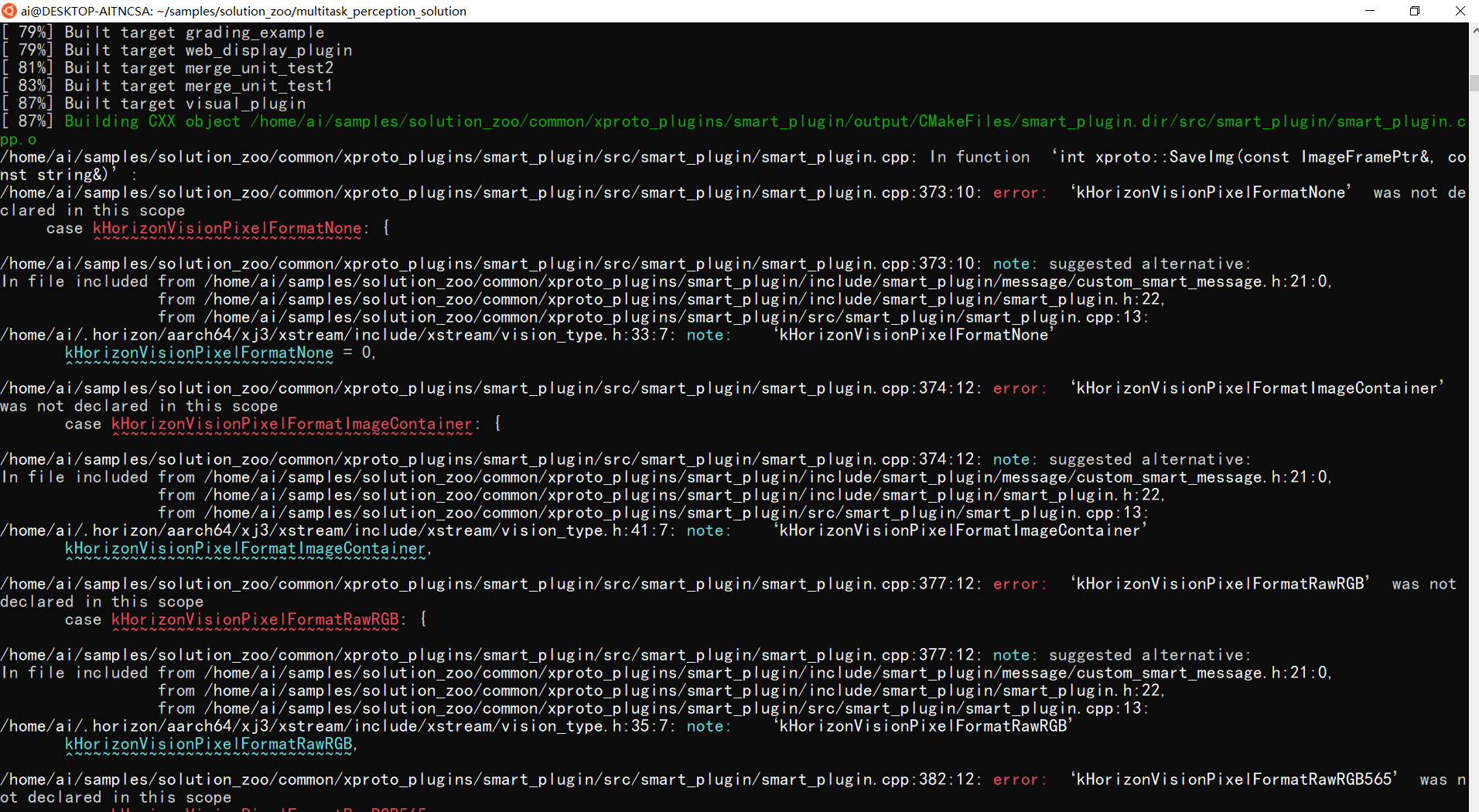Minimize the terminal window
This screenshot has width=1479, height=812.
click(1370, 11)
